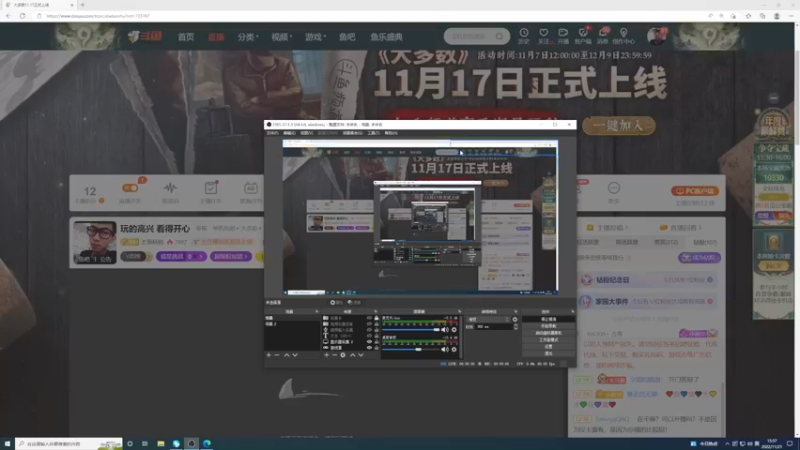Open waveform icon in streamer toolbar

[x=170, y=188]
